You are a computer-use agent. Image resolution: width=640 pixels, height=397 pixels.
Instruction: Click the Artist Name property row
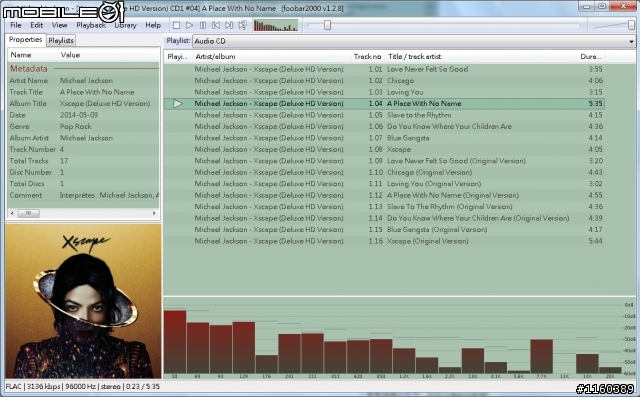pyautogui.click(x=83, y=81)
